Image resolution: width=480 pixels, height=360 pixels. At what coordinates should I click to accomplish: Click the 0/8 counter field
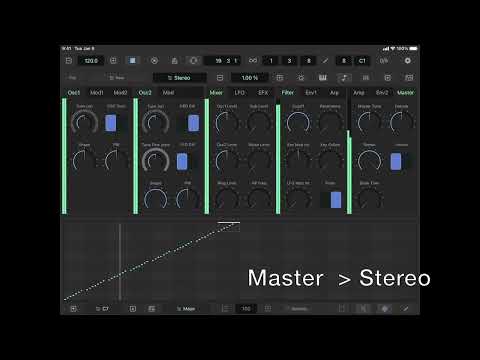384,61
